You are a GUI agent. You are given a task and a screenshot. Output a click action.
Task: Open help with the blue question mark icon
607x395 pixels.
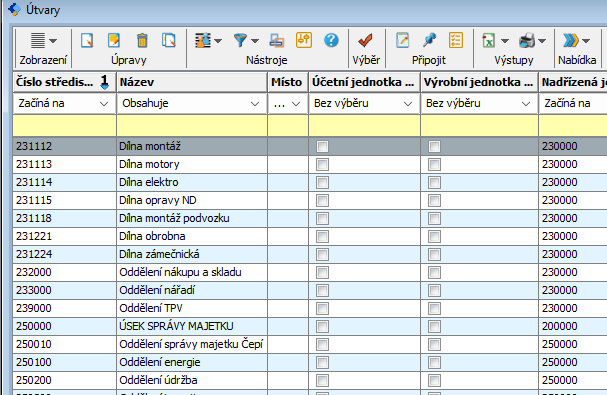331,40
